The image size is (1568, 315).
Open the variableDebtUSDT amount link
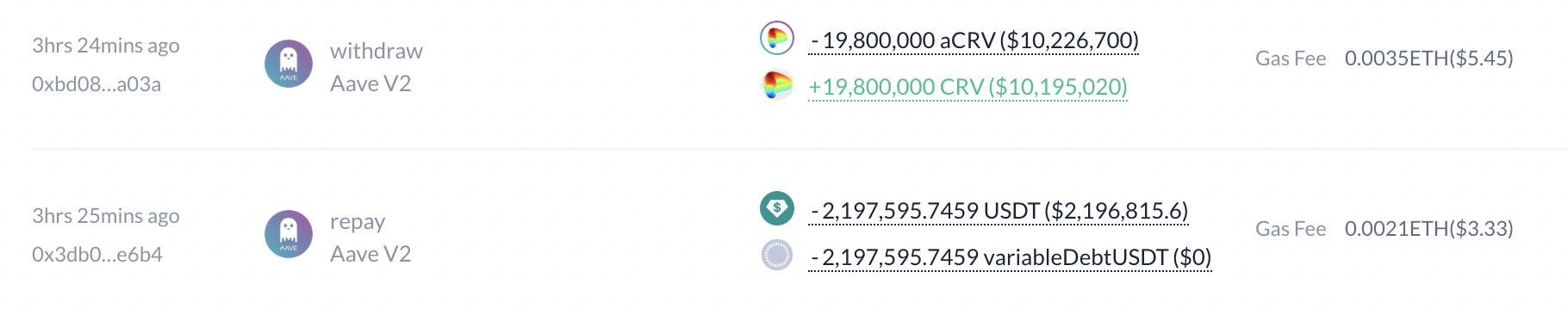click(x=1011, y=257)
